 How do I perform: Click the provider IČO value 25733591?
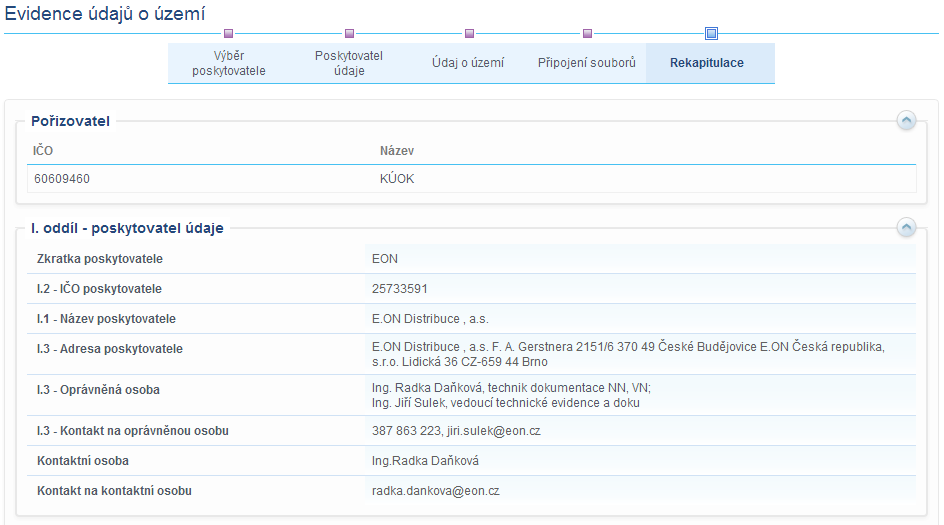click(400, 289)
